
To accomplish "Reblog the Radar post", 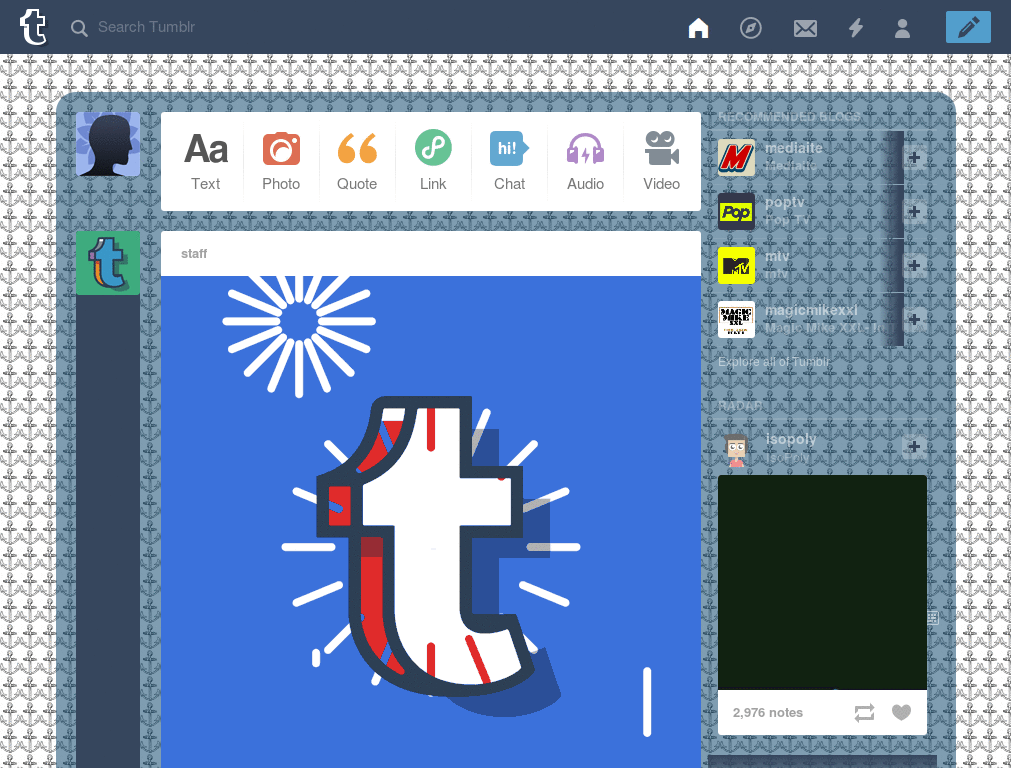I will click(864, 712).
